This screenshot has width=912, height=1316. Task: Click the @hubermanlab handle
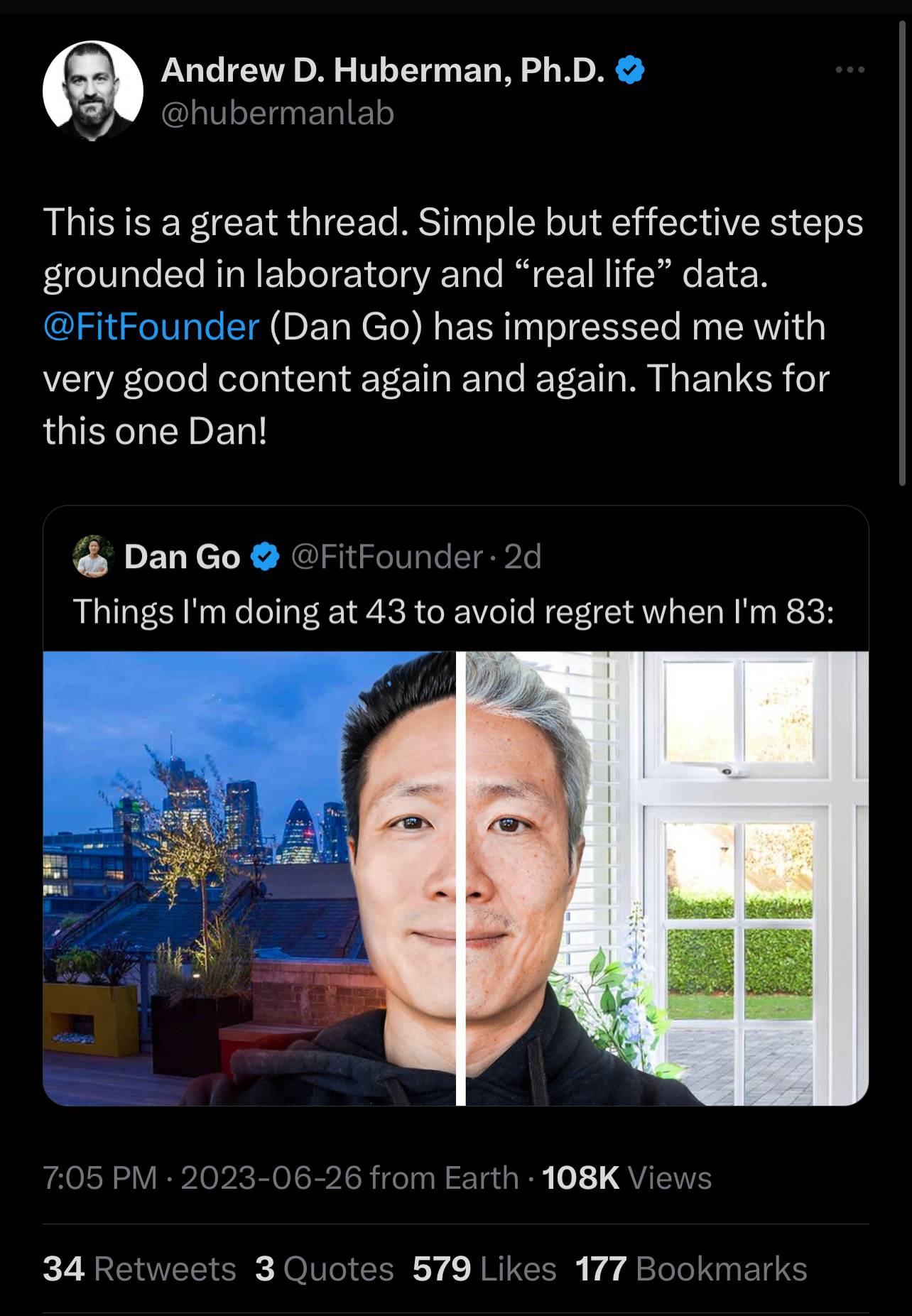tap(278, 114)
